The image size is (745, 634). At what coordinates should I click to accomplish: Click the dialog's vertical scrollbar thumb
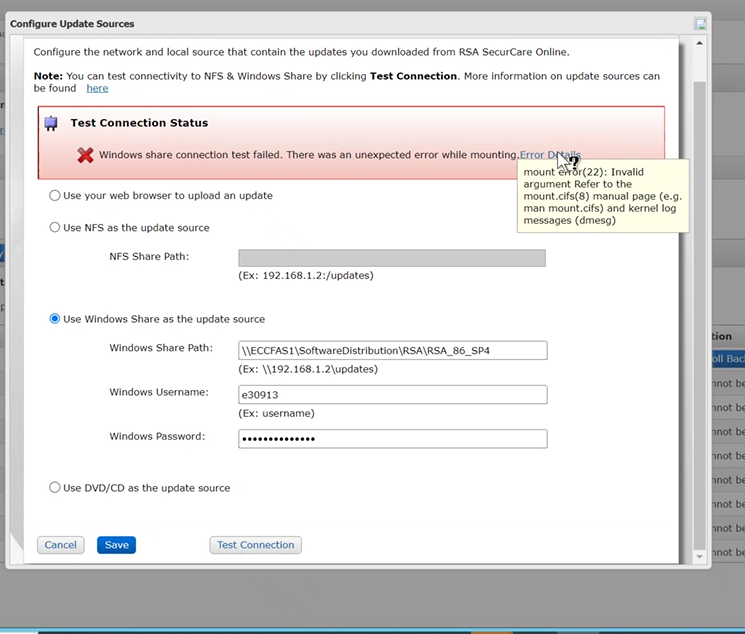(699, 300)
